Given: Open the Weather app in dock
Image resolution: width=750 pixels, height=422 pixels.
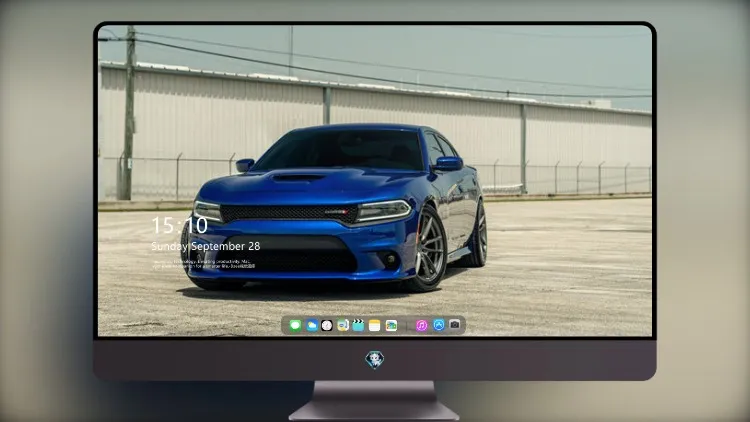Looking at the screenshot, I should [311, 325].
